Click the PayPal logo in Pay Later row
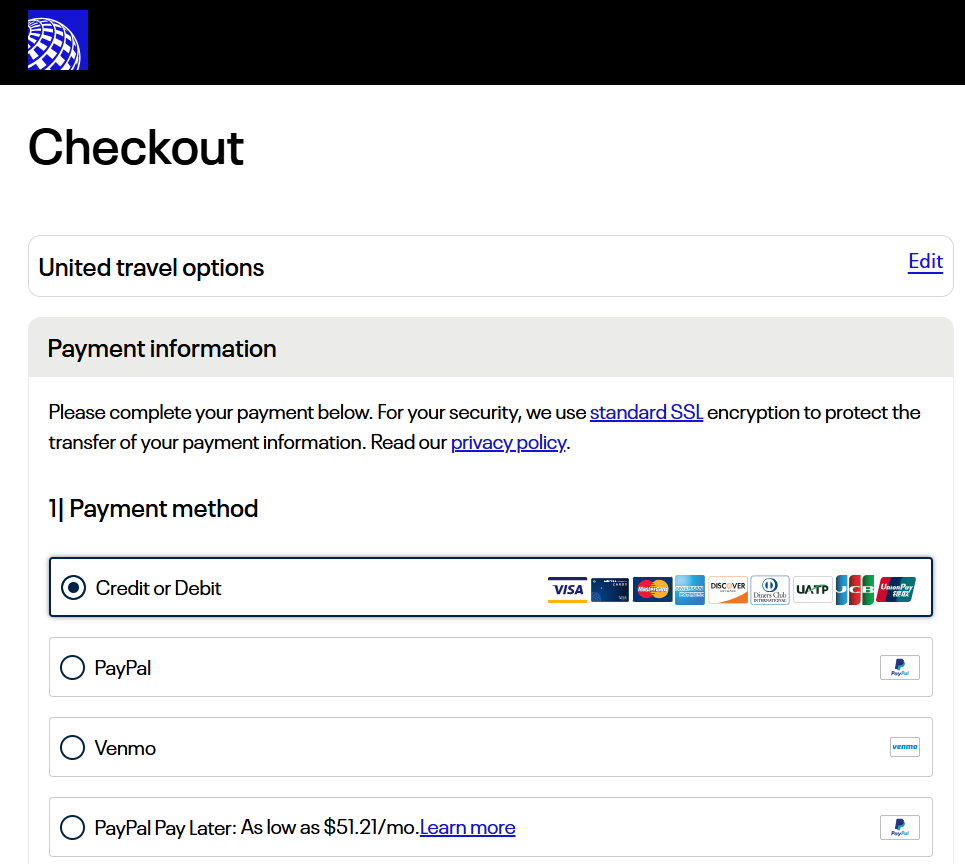 click(x=900, y=828)
